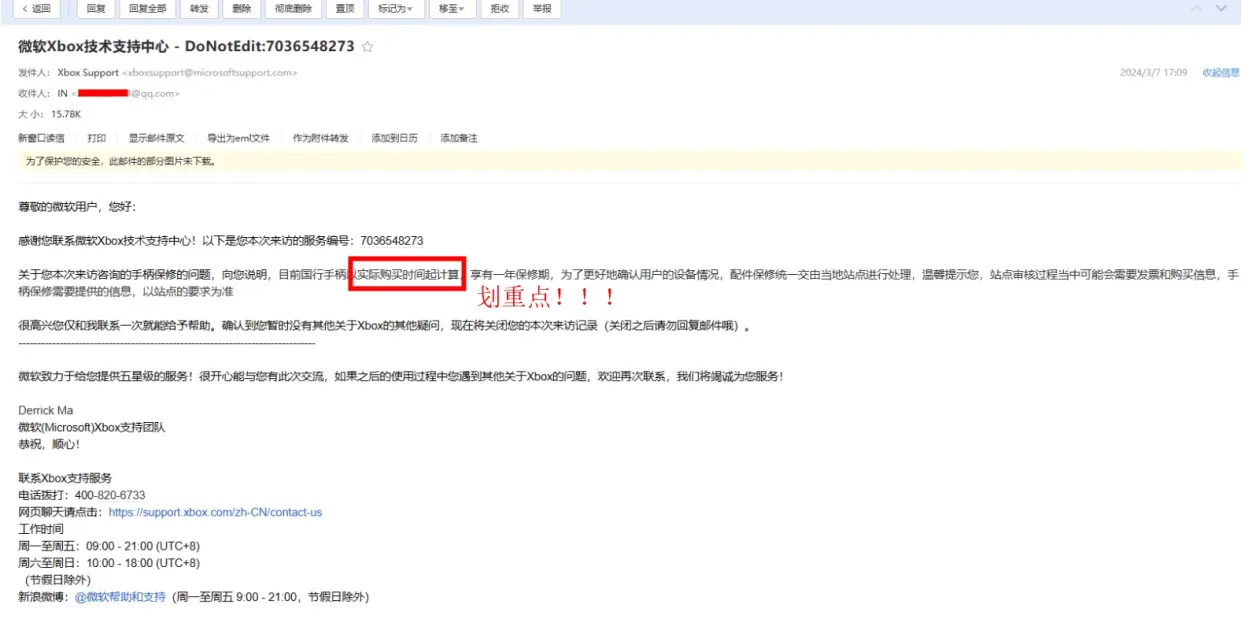
Task: Click the 举报 report button
Action: [x=541, y=8]
